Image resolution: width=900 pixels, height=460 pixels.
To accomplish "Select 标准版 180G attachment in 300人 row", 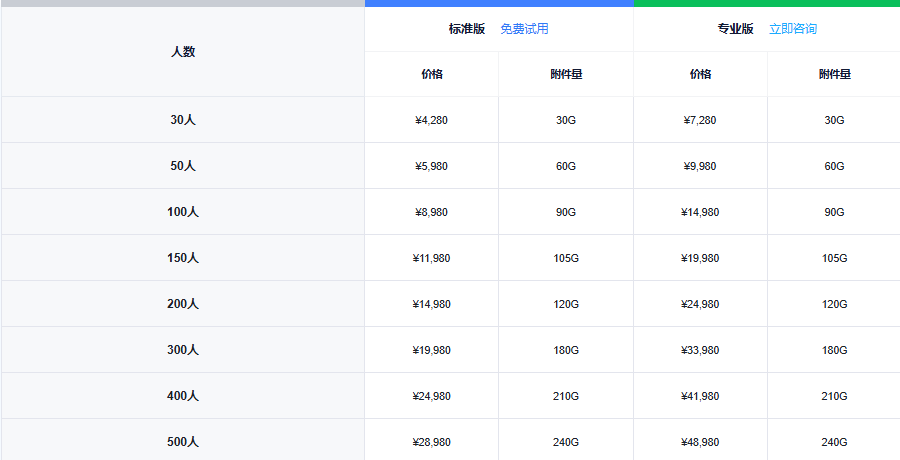I will click(566, 350).
